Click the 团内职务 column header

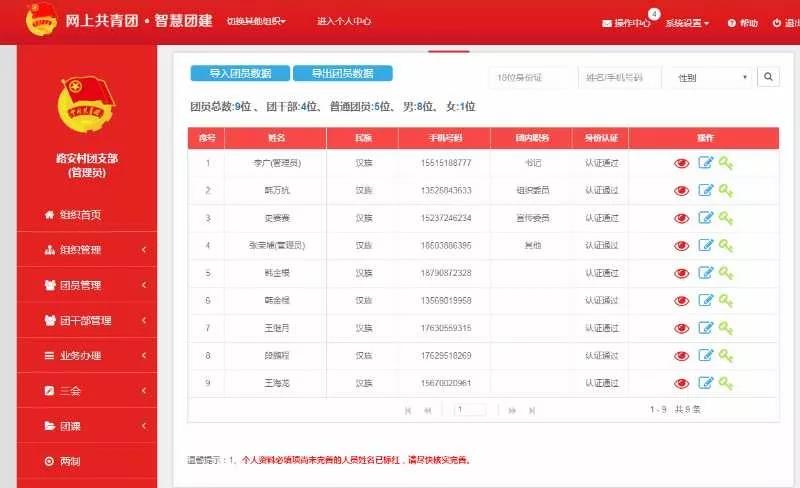click(532, 138)
